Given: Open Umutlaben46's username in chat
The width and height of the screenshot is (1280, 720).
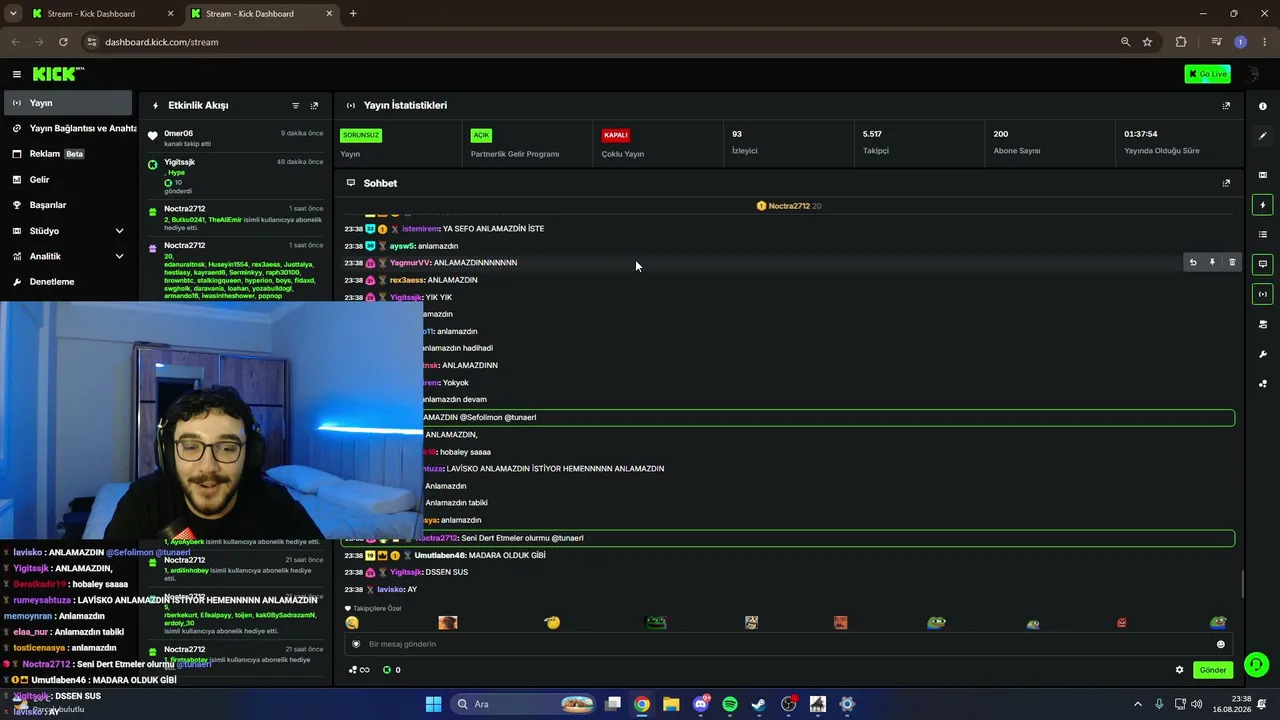Looking at the screenshot, I should coord(440,555).
